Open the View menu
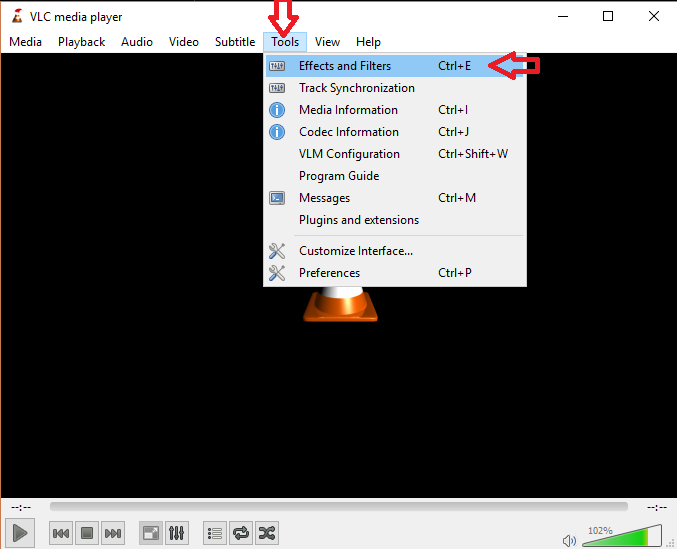 tap(327, 42)
